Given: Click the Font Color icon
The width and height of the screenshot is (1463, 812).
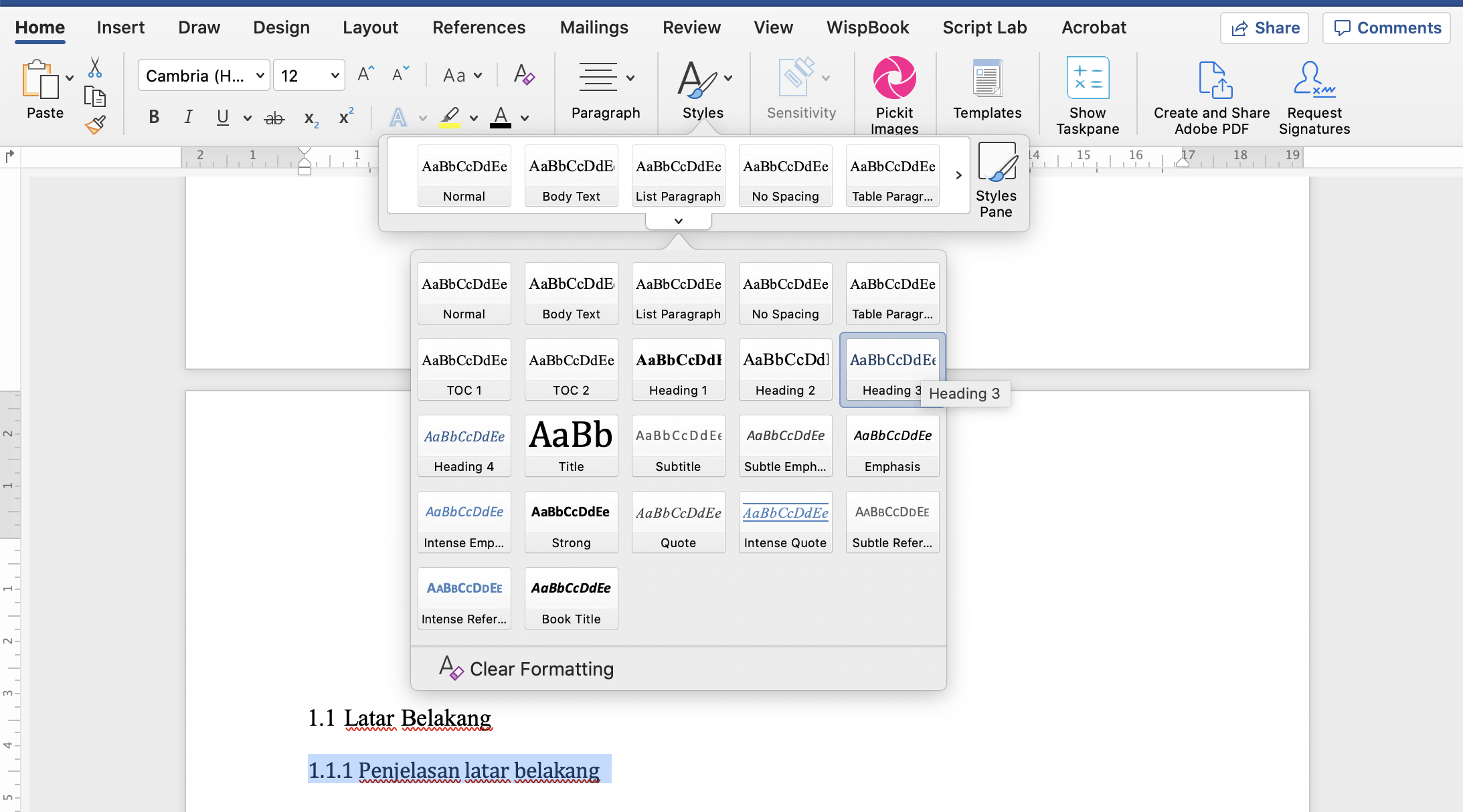Looking at the screenshot, I should (505, 118).
